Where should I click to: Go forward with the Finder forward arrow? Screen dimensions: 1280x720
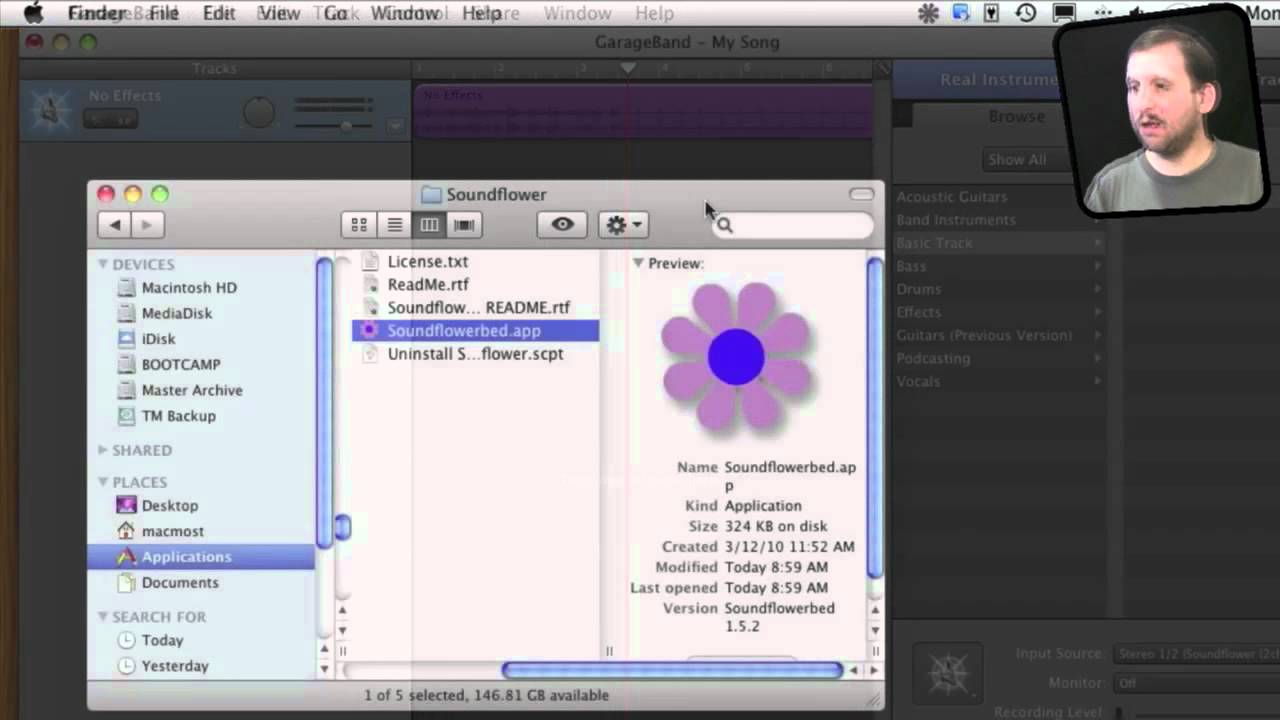tap(147, 225)
